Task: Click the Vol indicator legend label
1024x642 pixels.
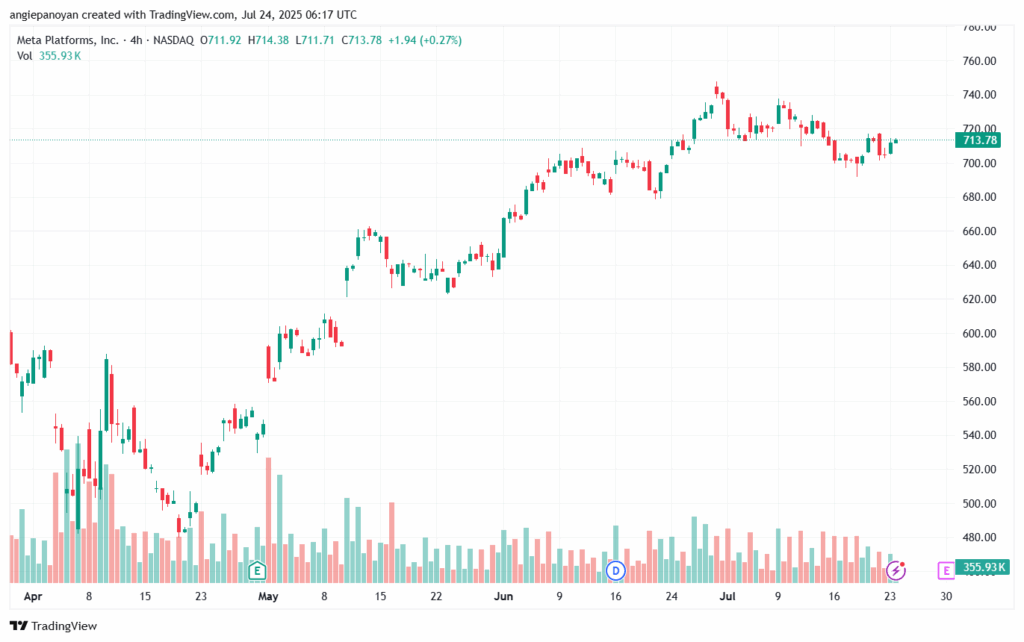Action: pos(25,56)
